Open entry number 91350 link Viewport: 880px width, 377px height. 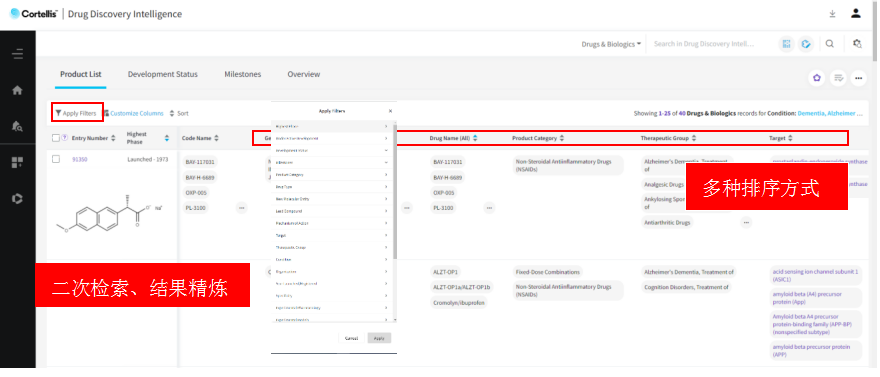(80, 159)
